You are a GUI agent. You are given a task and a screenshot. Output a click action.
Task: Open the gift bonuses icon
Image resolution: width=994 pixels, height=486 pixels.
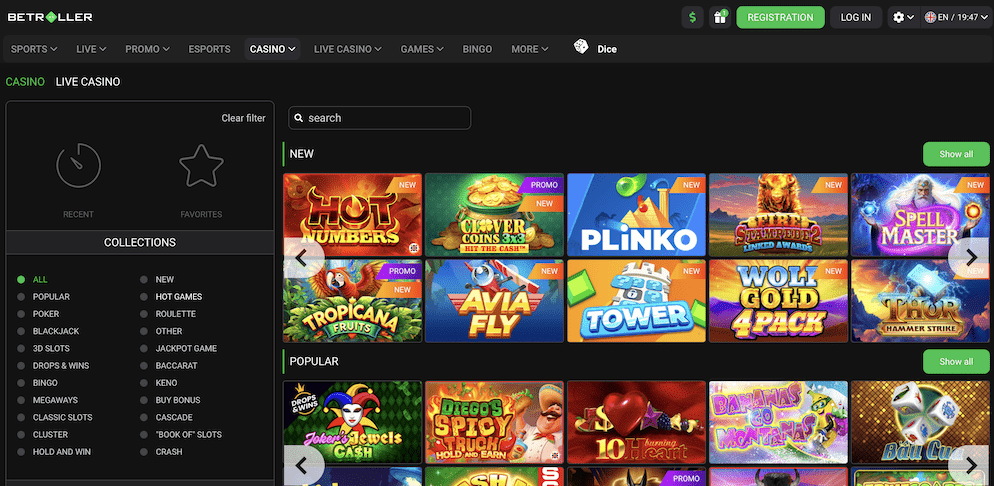pyautogui.click(x=720, y=17)
